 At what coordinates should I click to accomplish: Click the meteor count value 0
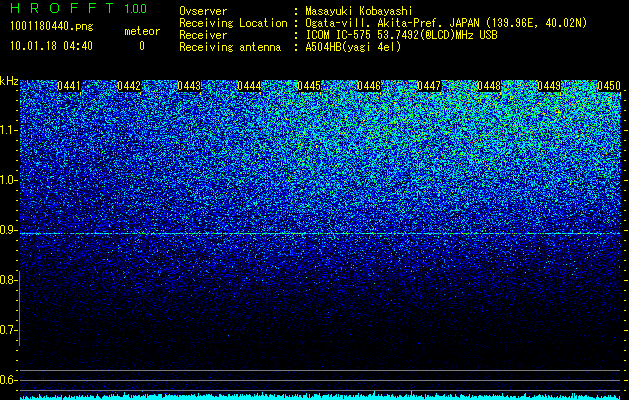click(x=142, y=46)
